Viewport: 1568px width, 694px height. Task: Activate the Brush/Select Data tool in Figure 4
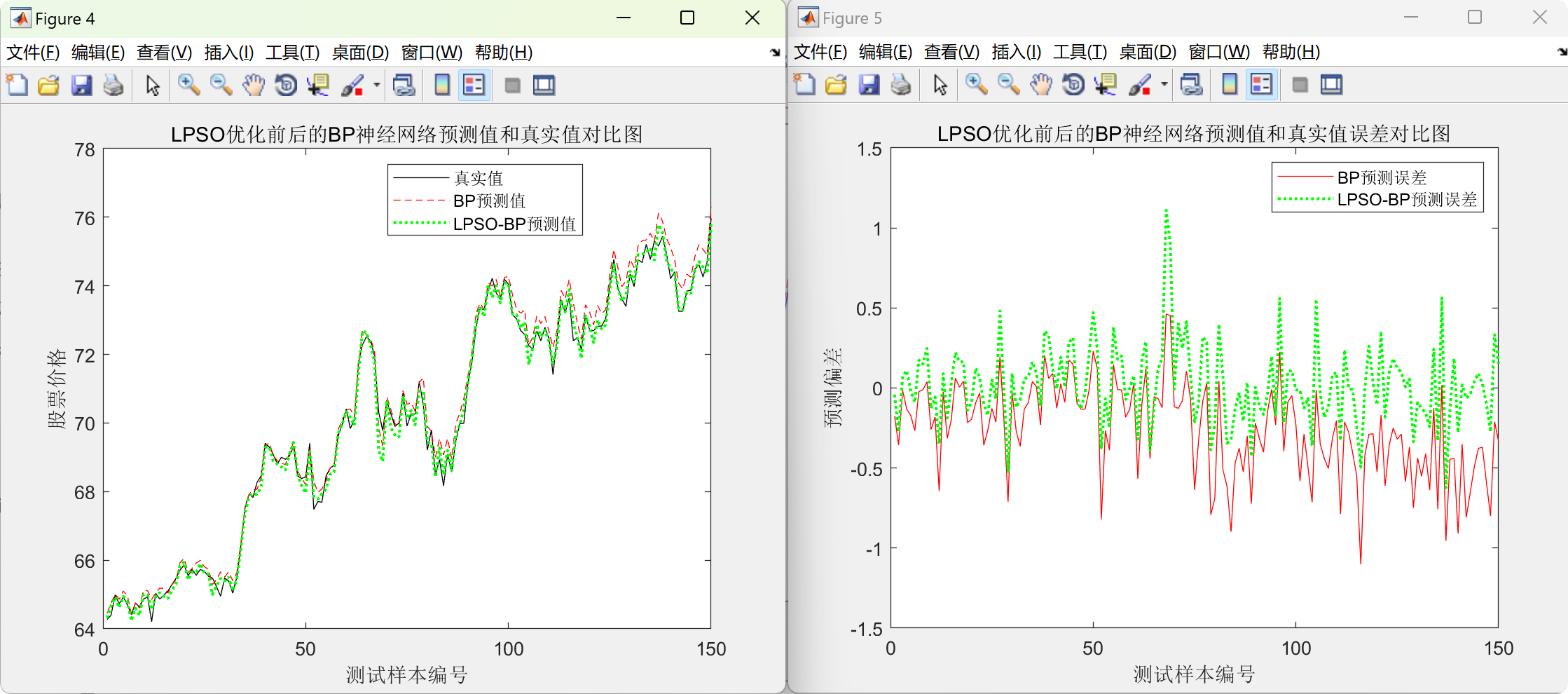click(x=352, y=85)
